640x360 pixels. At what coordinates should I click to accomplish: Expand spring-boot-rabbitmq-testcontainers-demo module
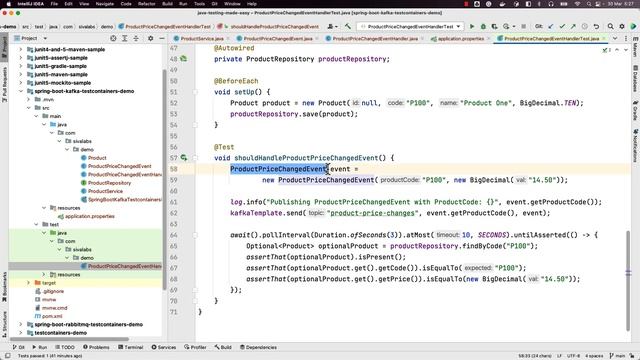point(21,324)
